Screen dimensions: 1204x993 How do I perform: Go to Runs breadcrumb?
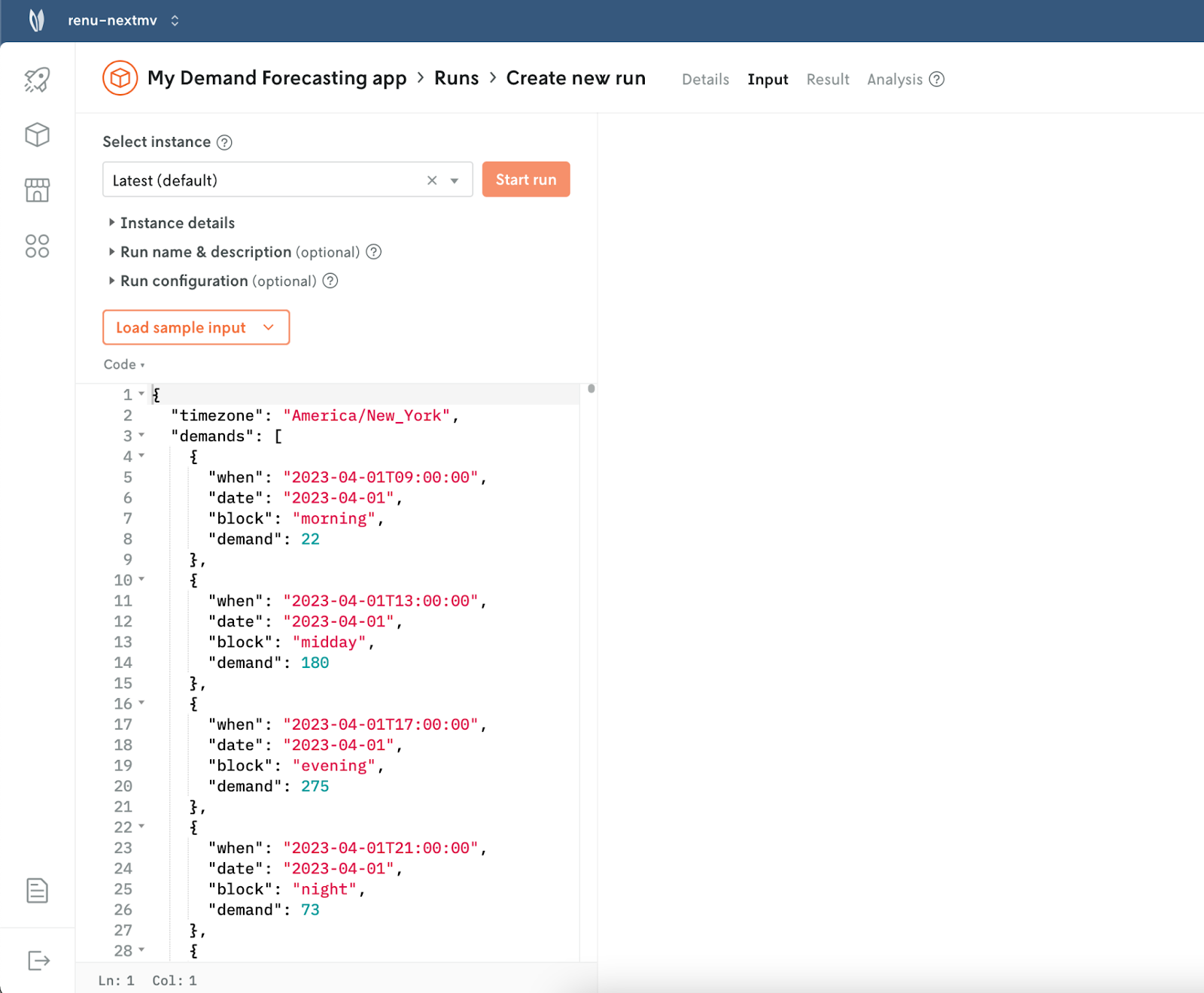coord(457,78)
